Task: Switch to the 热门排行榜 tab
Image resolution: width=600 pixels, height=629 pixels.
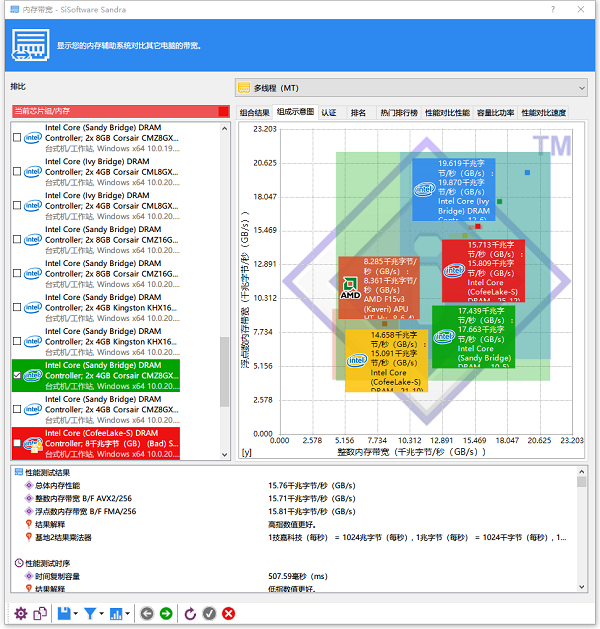Action: [399, 113]
